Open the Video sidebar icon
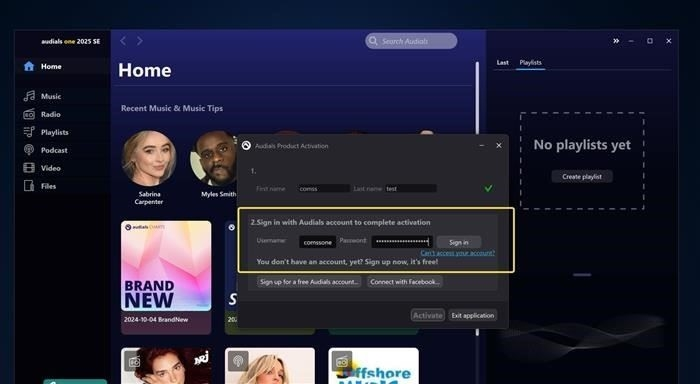This screenshot has height=384, width=700. point(29,168)
